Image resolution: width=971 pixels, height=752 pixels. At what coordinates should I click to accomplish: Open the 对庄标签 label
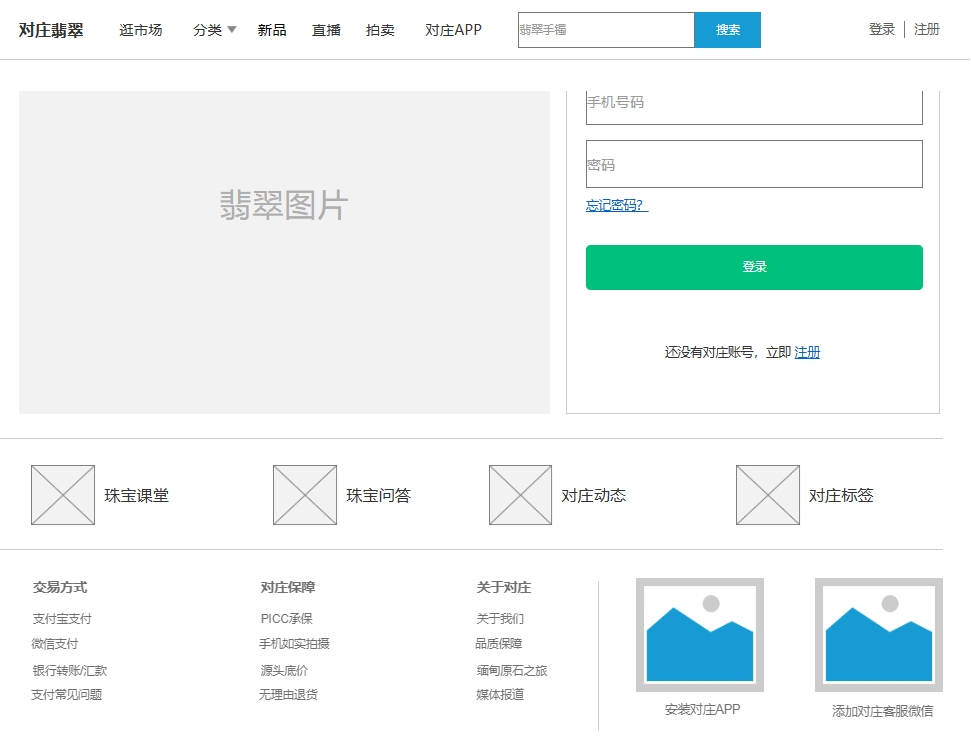841,496
